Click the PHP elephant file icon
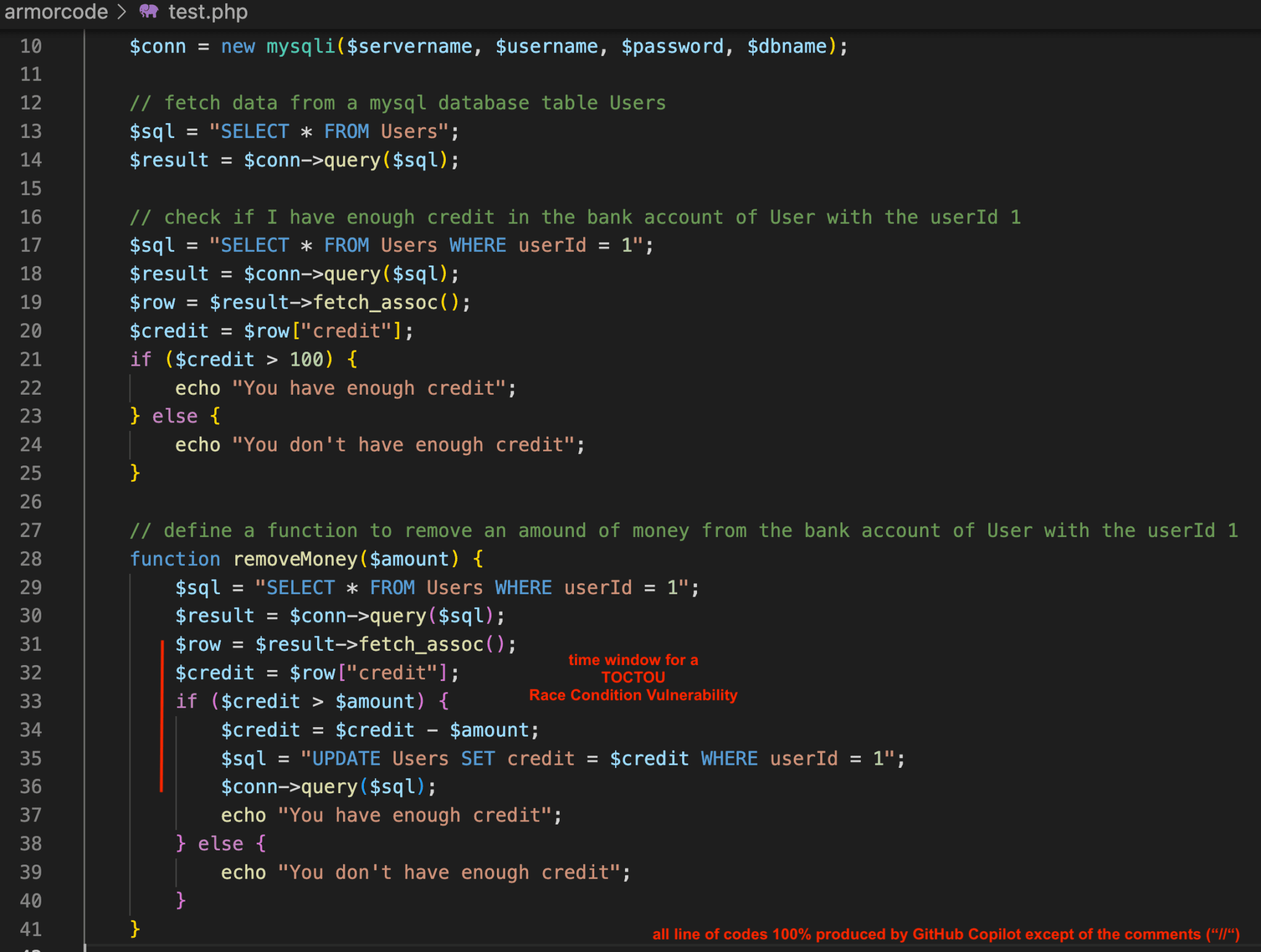Viewport: 1261px width, 952px height. tap(149, 11)
